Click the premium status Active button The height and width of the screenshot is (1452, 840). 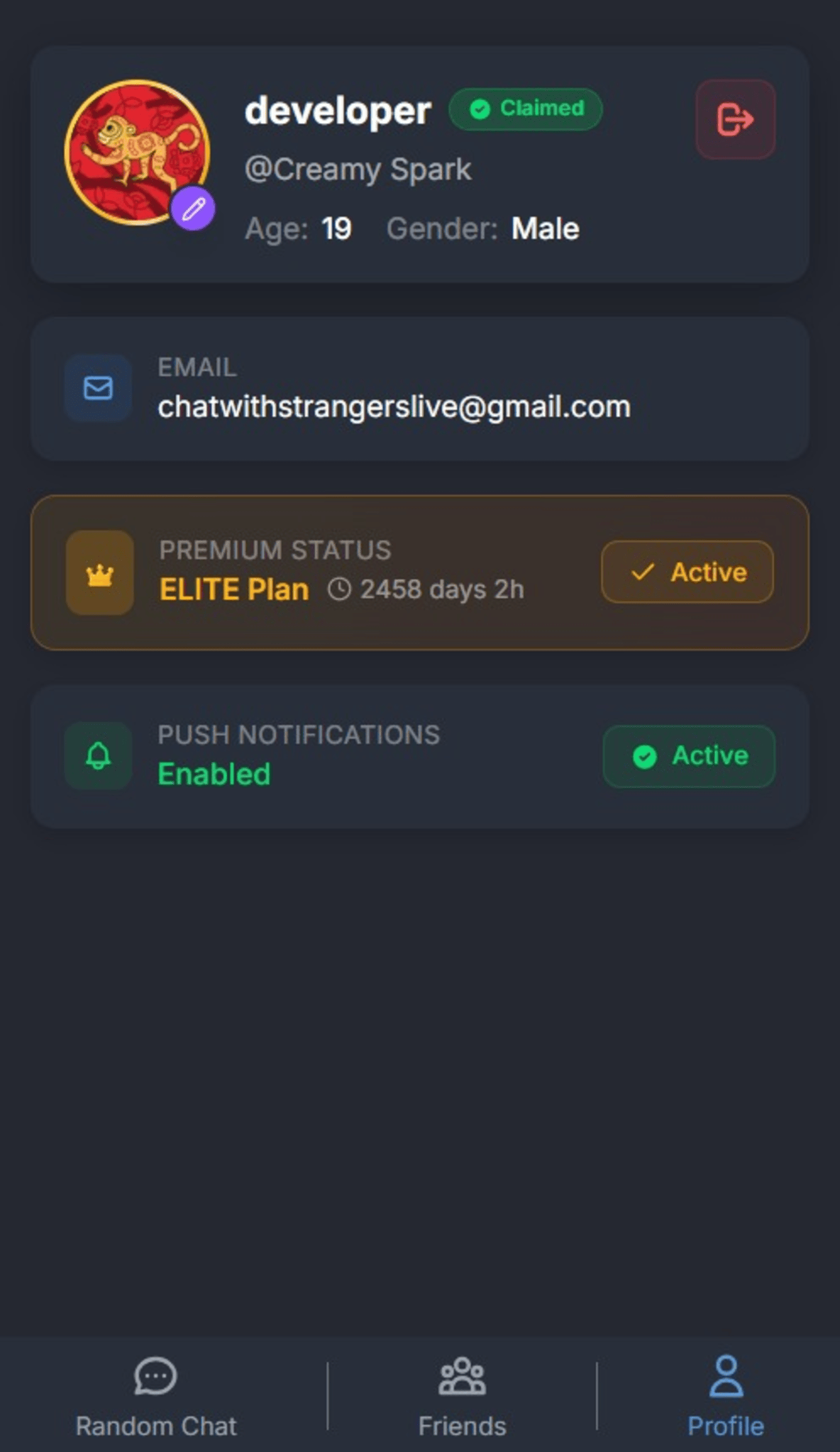pos(687,572)
